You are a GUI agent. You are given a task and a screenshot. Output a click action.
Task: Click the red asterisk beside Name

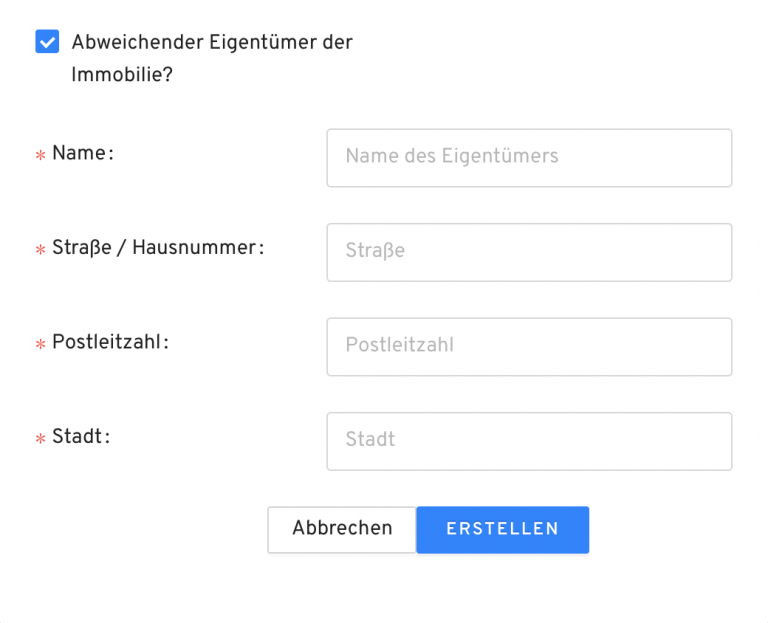click(41, 156)
